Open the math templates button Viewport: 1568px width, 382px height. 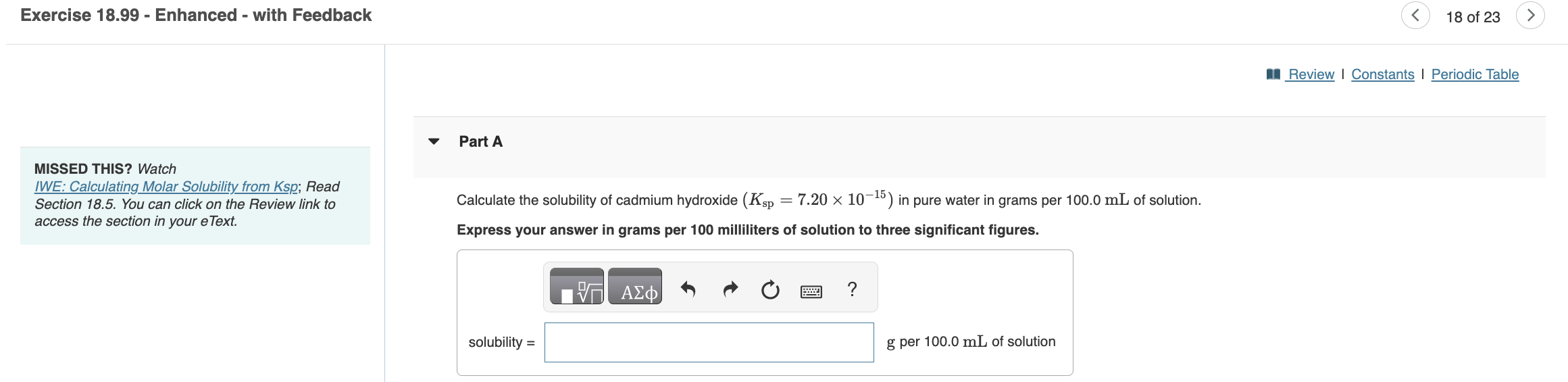(577, 287)
